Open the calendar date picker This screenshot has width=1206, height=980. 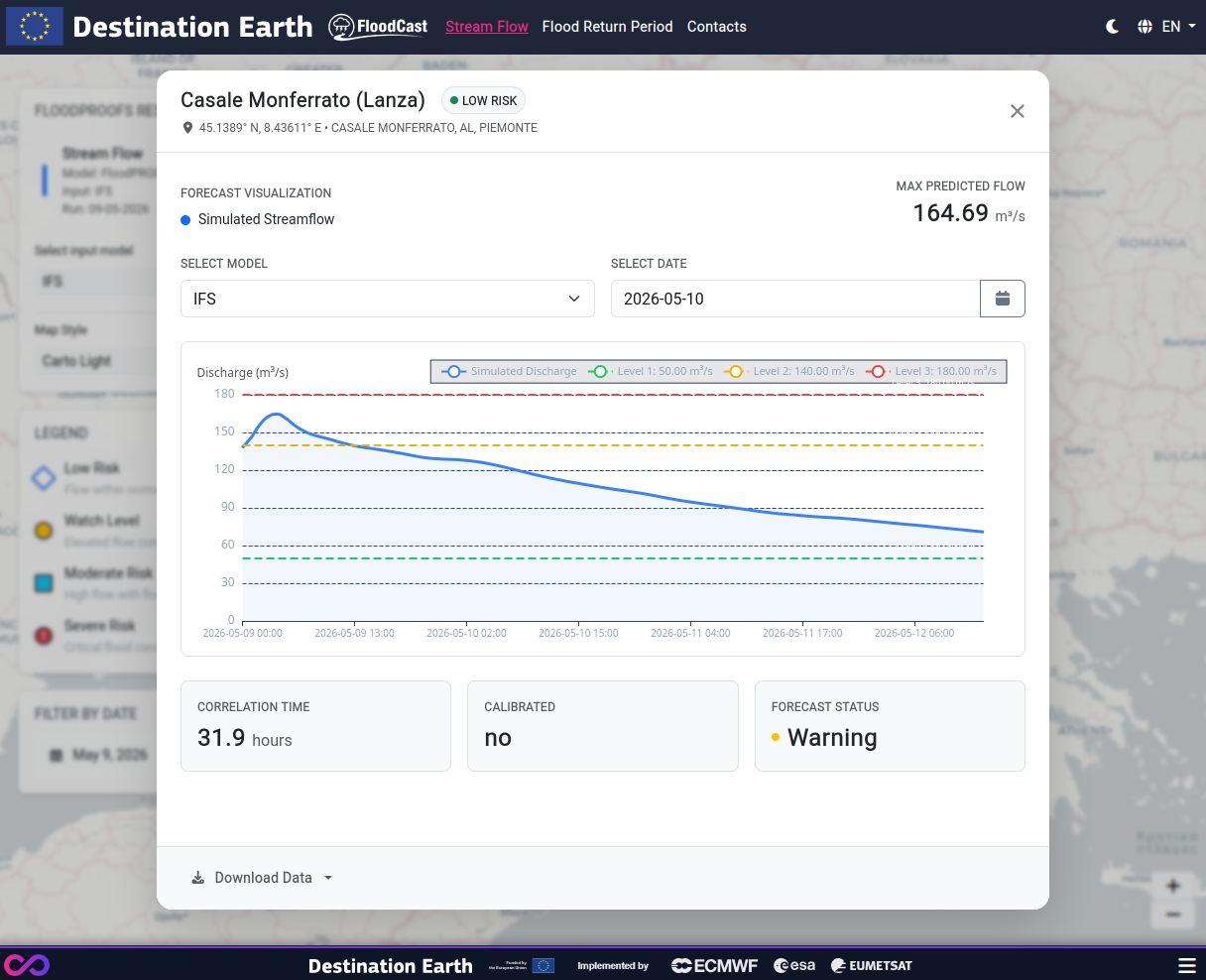click(x=1003, y=299)
